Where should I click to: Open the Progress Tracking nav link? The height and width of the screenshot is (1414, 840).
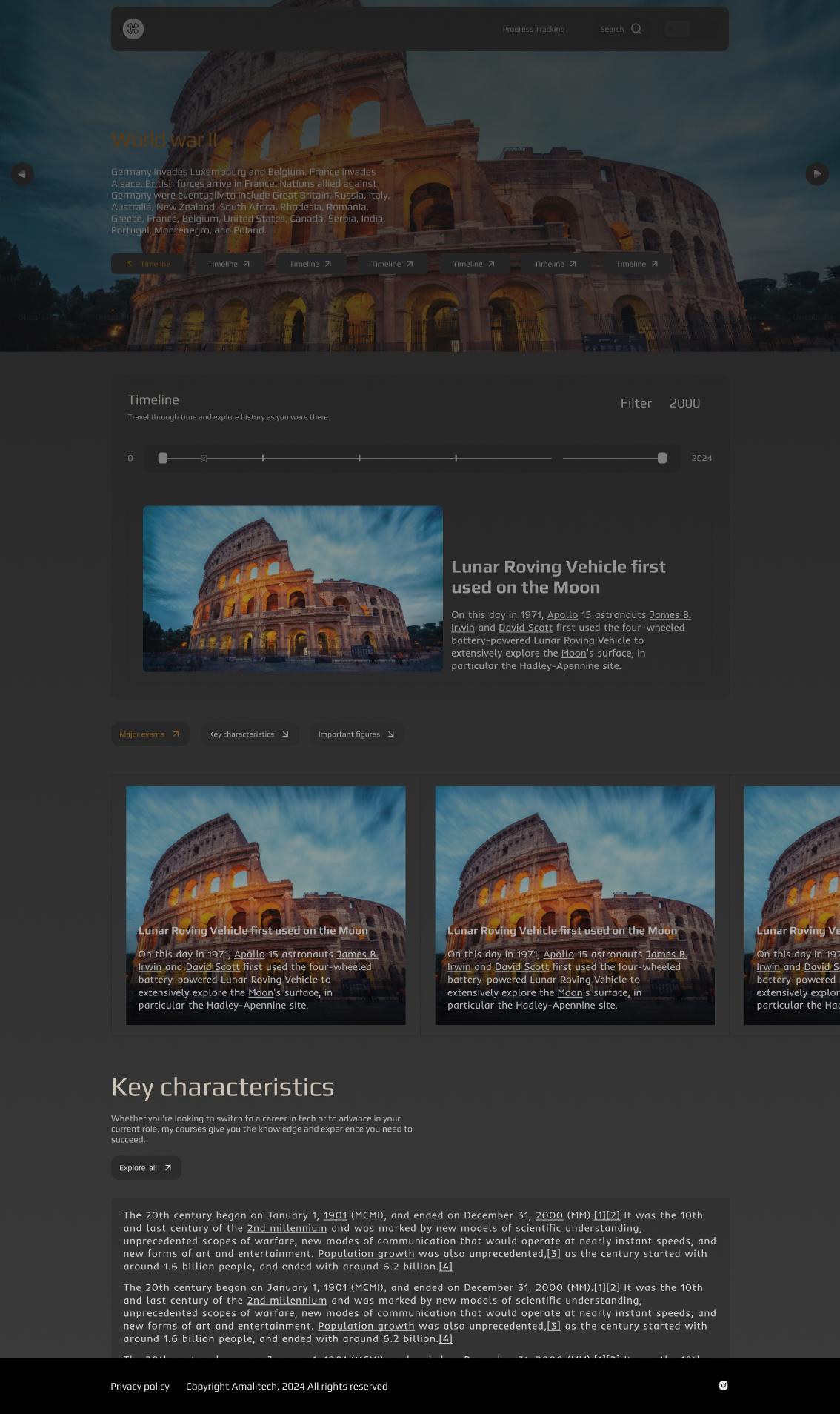(533, 30)
